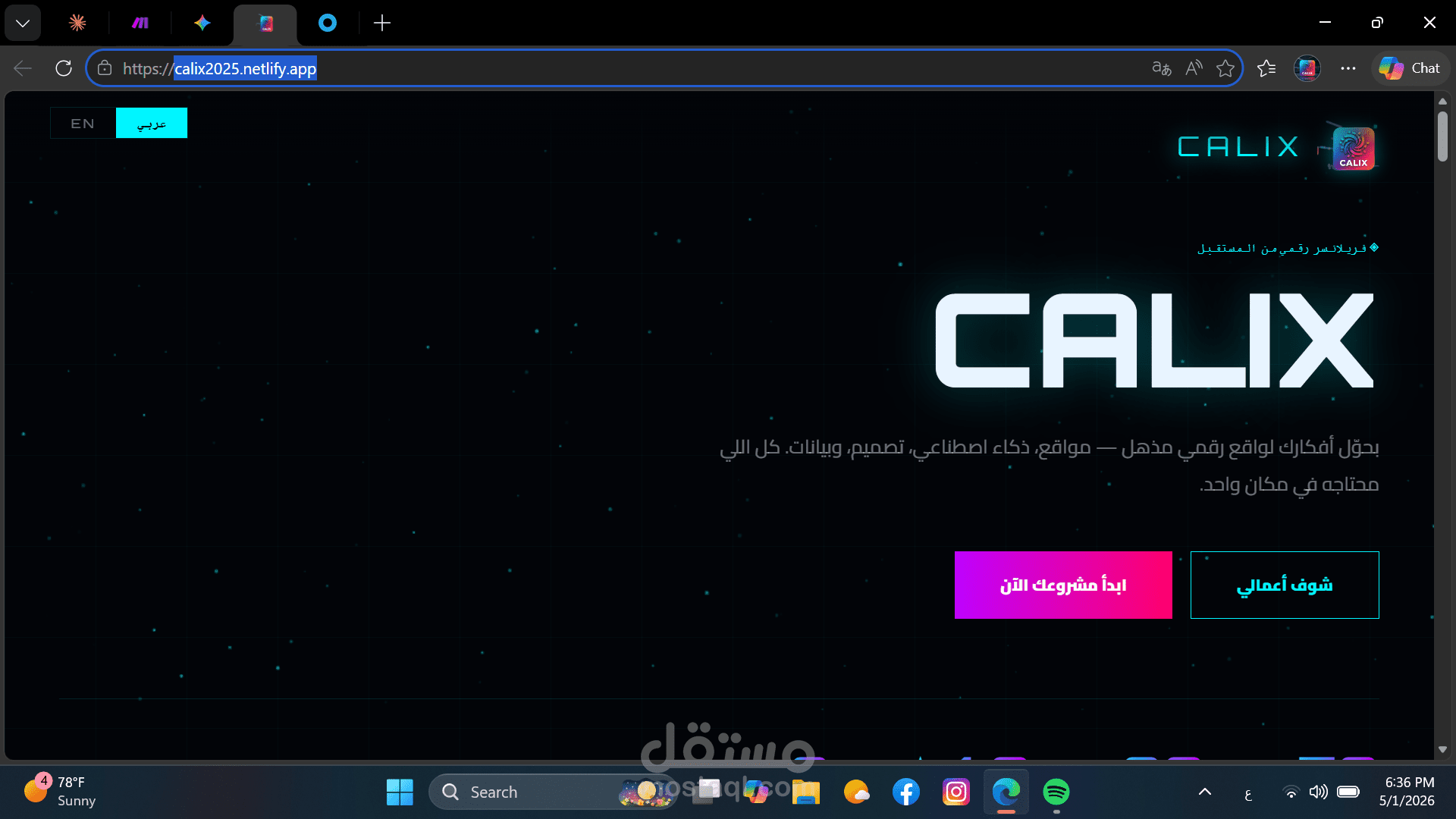The height and width of the screenshot is (819, 1456).
Task: Click the pink start your project button
Action: pyautogui.click(x=1063, y=585)
